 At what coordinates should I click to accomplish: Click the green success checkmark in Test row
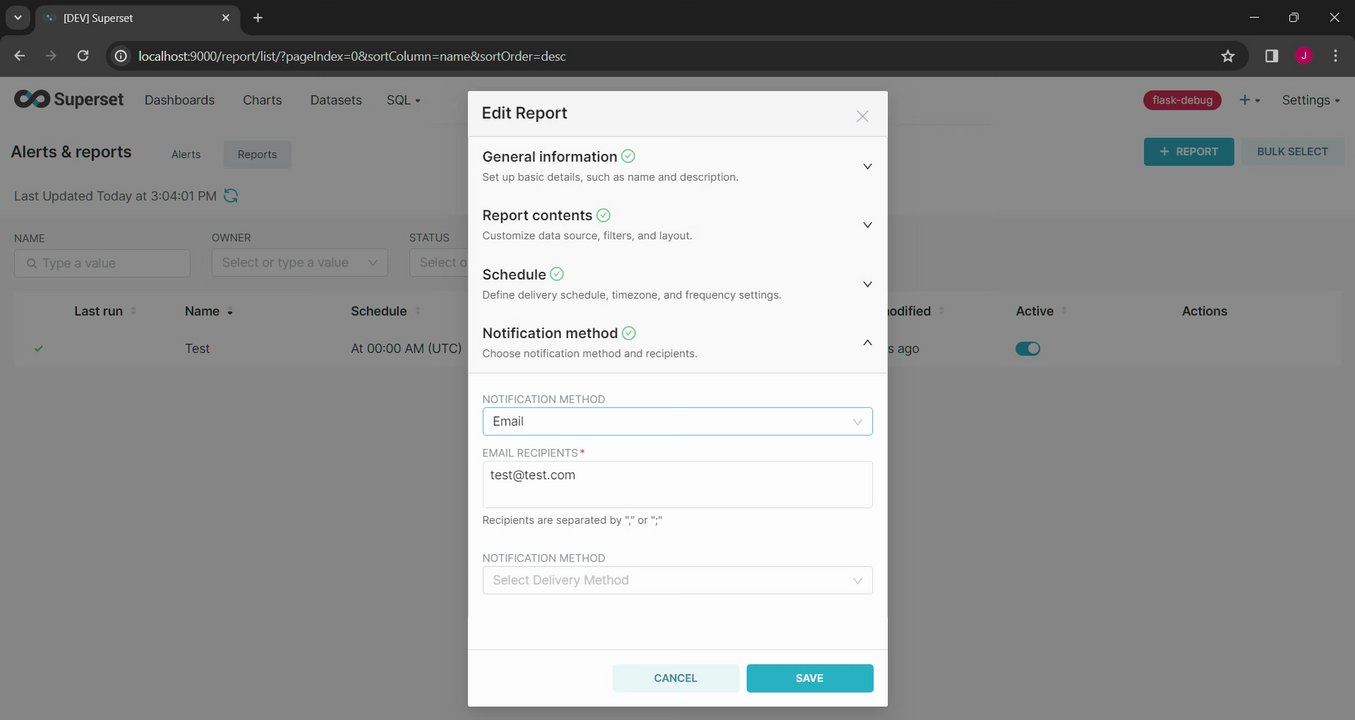coord(38,348)
